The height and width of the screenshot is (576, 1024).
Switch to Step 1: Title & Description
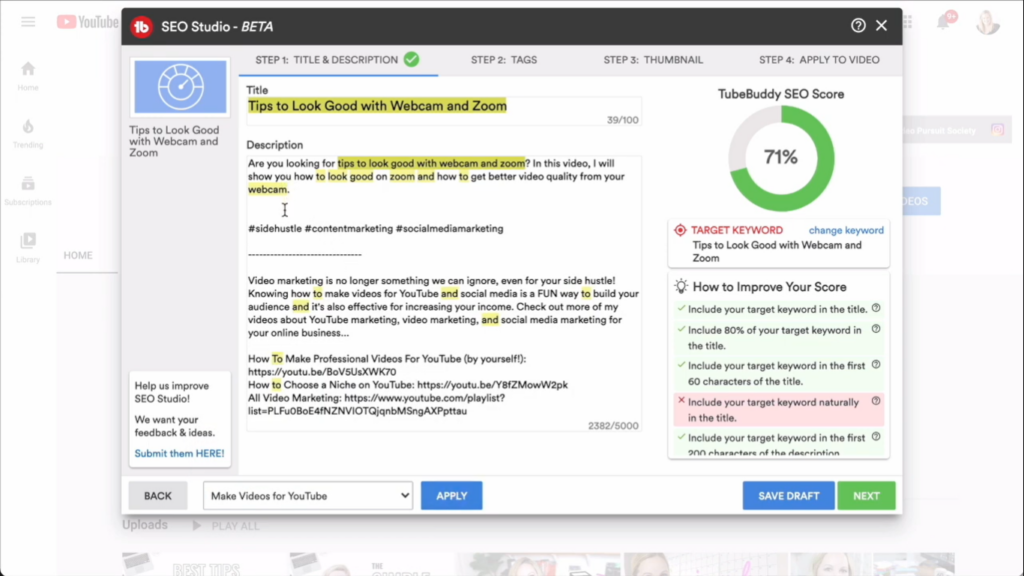pos(338,60)
